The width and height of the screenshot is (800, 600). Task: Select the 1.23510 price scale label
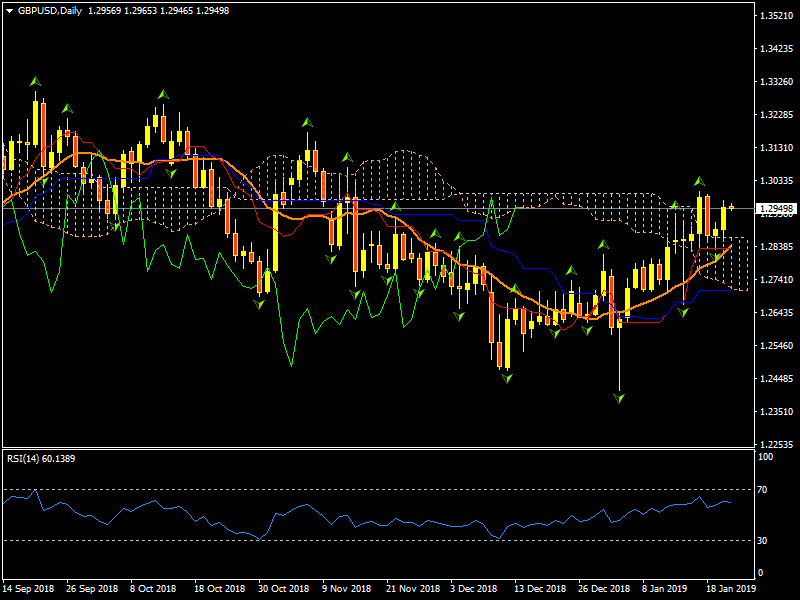click(x=776, y=412)
